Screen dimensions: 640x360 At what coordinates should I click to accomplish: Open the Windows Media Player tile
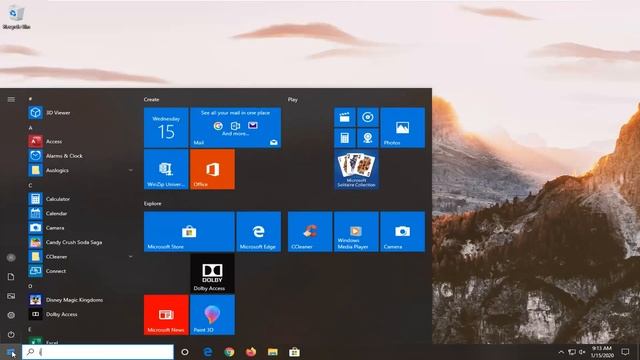coord(356,231)
